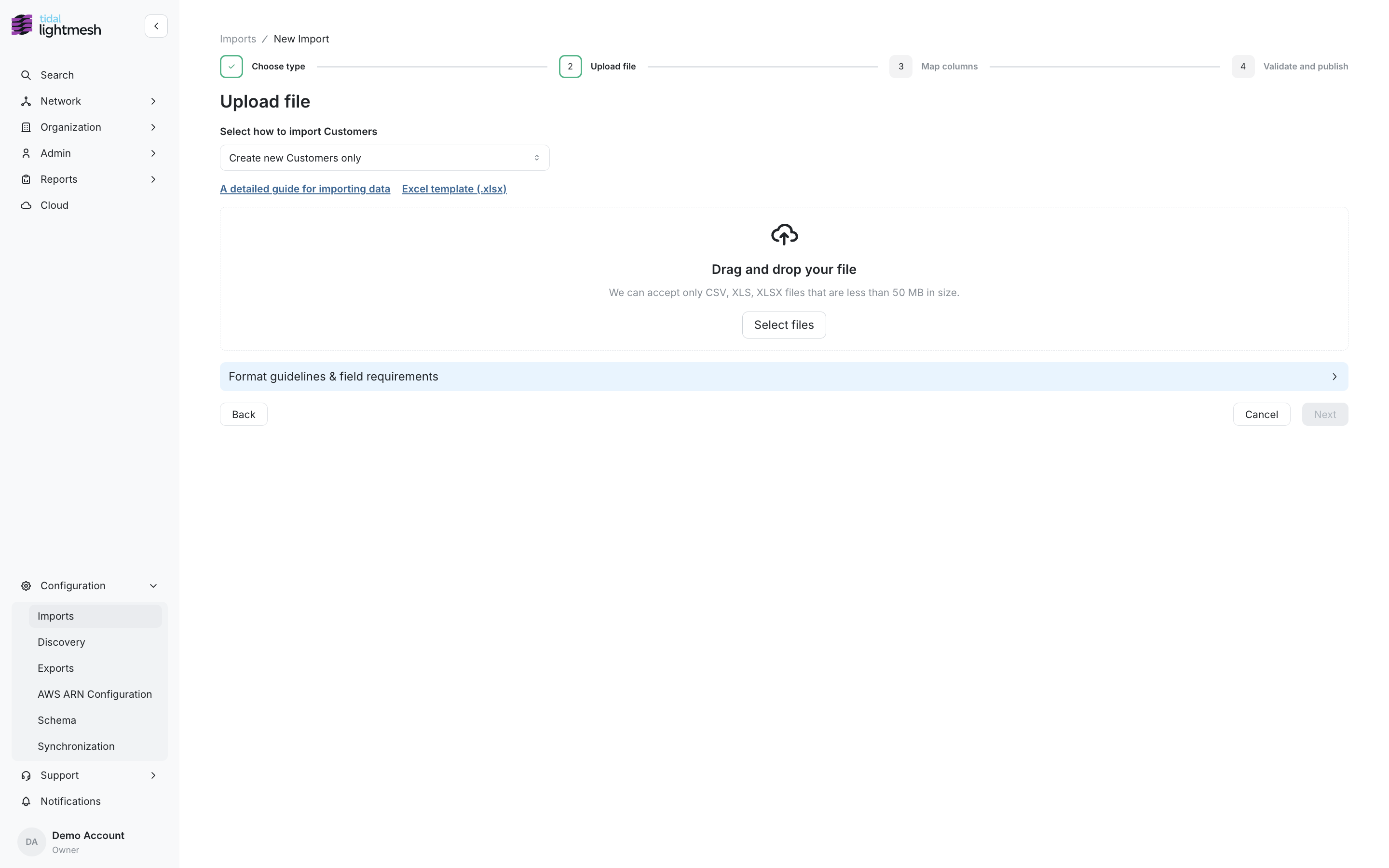
Task: Click step 2 Upload file indicator
Action: pyautogui.click(x=571, y=67)
